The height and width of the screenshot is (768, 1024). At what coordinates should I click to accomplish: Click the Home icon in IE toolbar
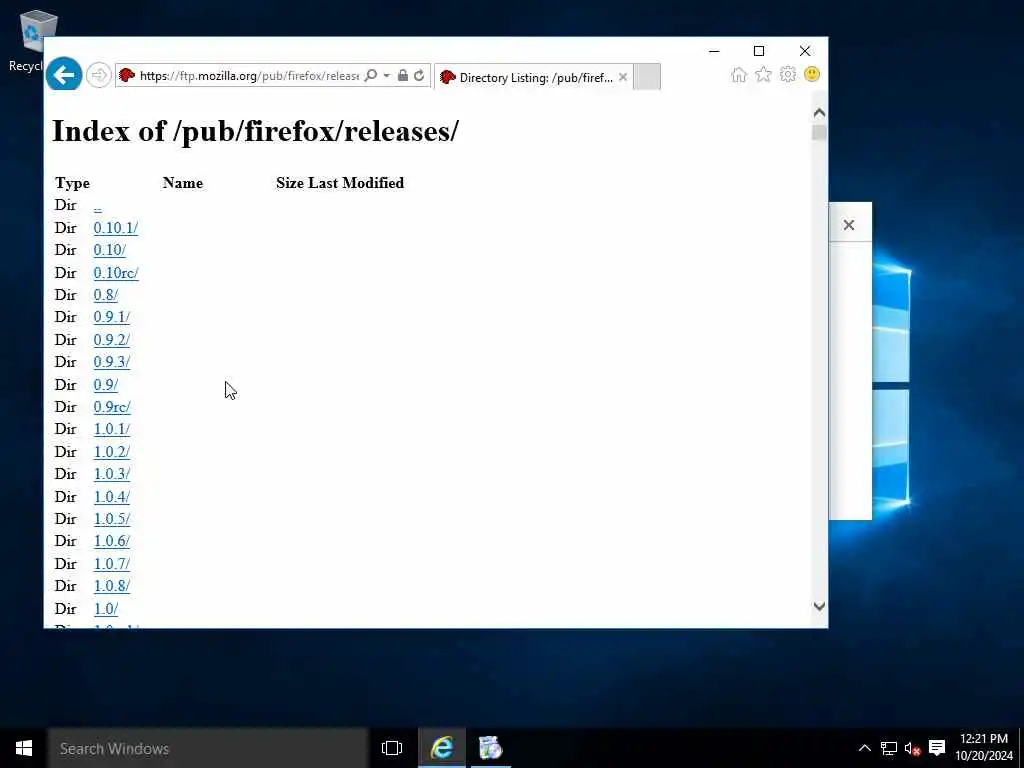coord(739,74)
